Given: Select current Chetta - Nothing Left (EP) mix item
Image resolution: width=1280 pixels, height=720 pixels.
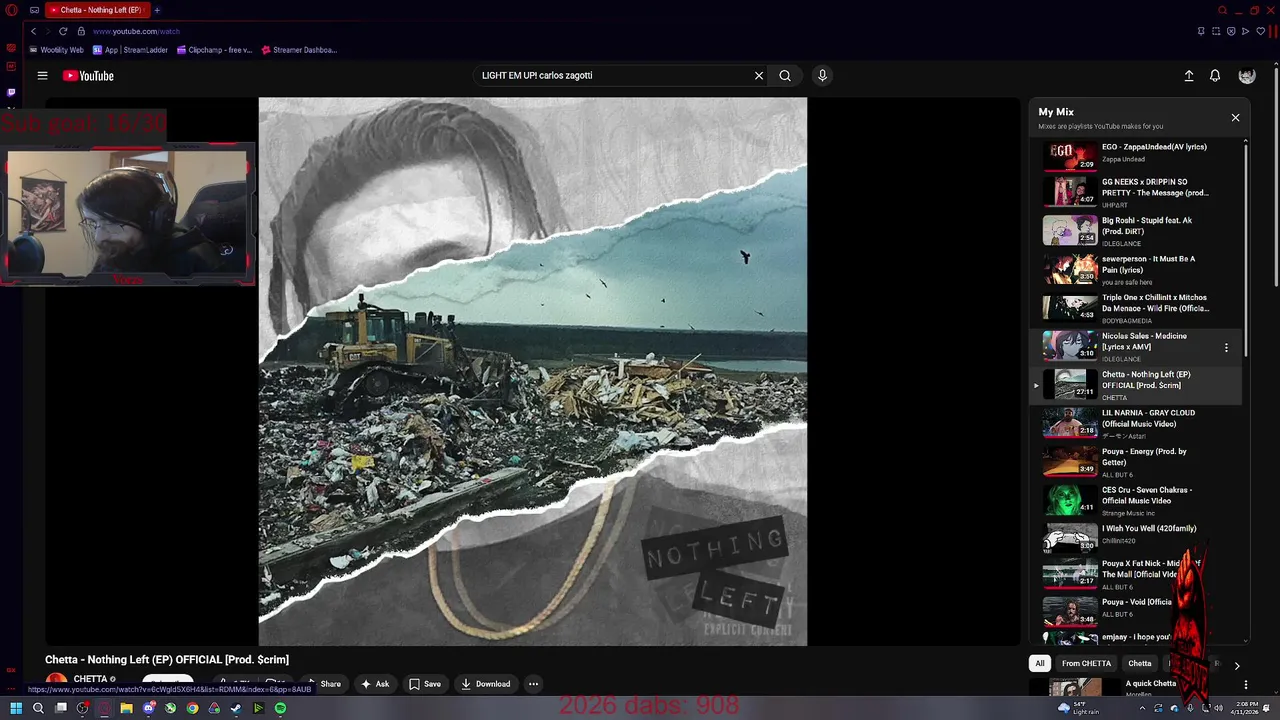Looking at the screenshot, I should click(x=1138, y=385).
